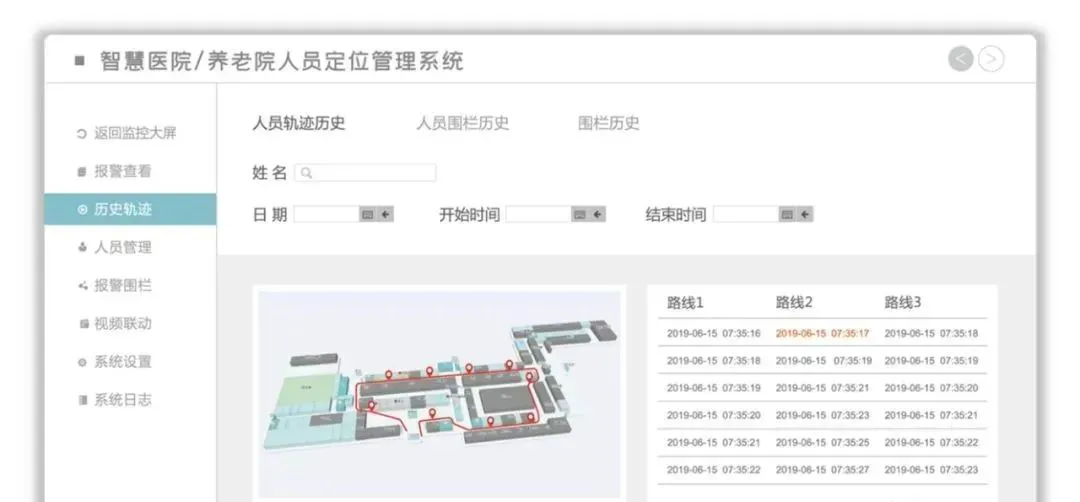Open 报警查看 in the sidebar
Image resolution: width=1080 pixels, height=502 pixels.
tap(122, 171)
